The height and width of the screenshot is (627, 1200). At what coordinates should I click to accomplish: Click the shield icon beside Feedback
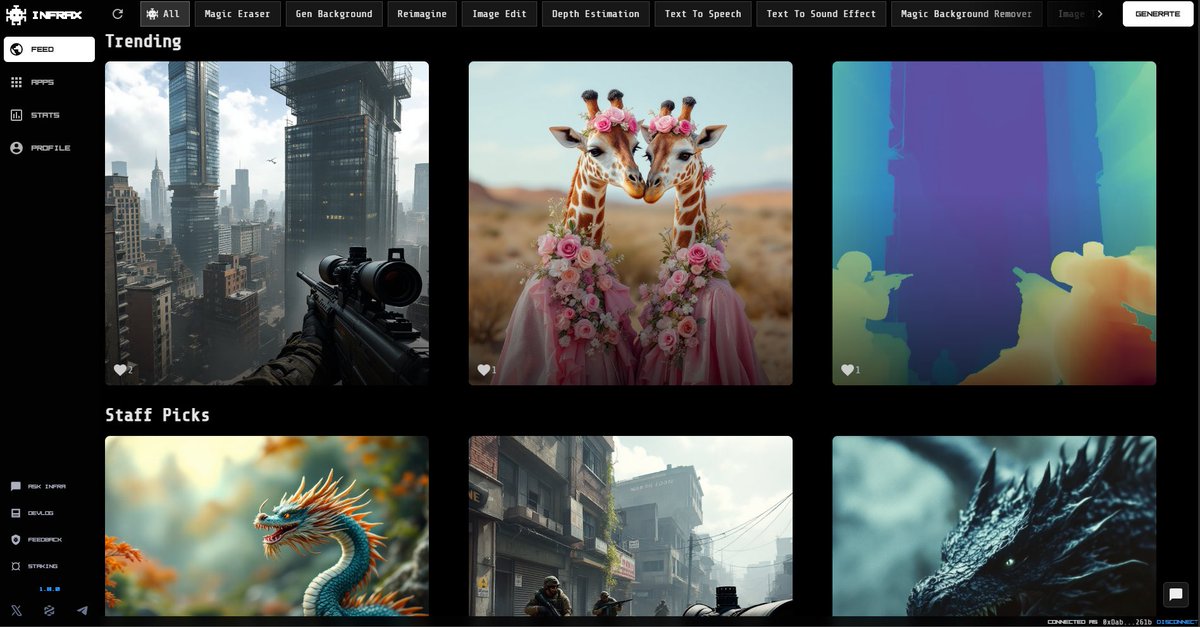coord(15,539)
